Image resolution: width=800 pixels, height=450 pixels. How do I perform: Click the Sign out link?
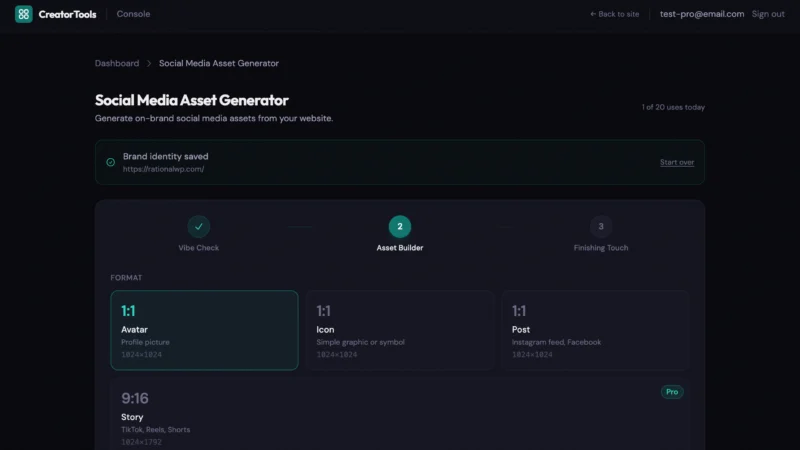pyautogui.click(x=768, y=14)
